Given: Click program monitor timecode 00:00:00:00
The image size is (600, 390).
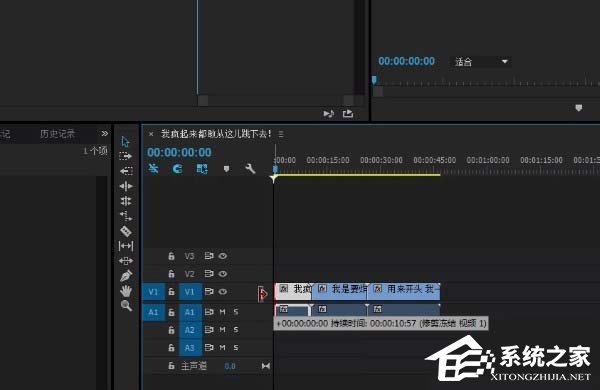Looking at the screenshot, I should pyautogui.click(x=406, y=61).
